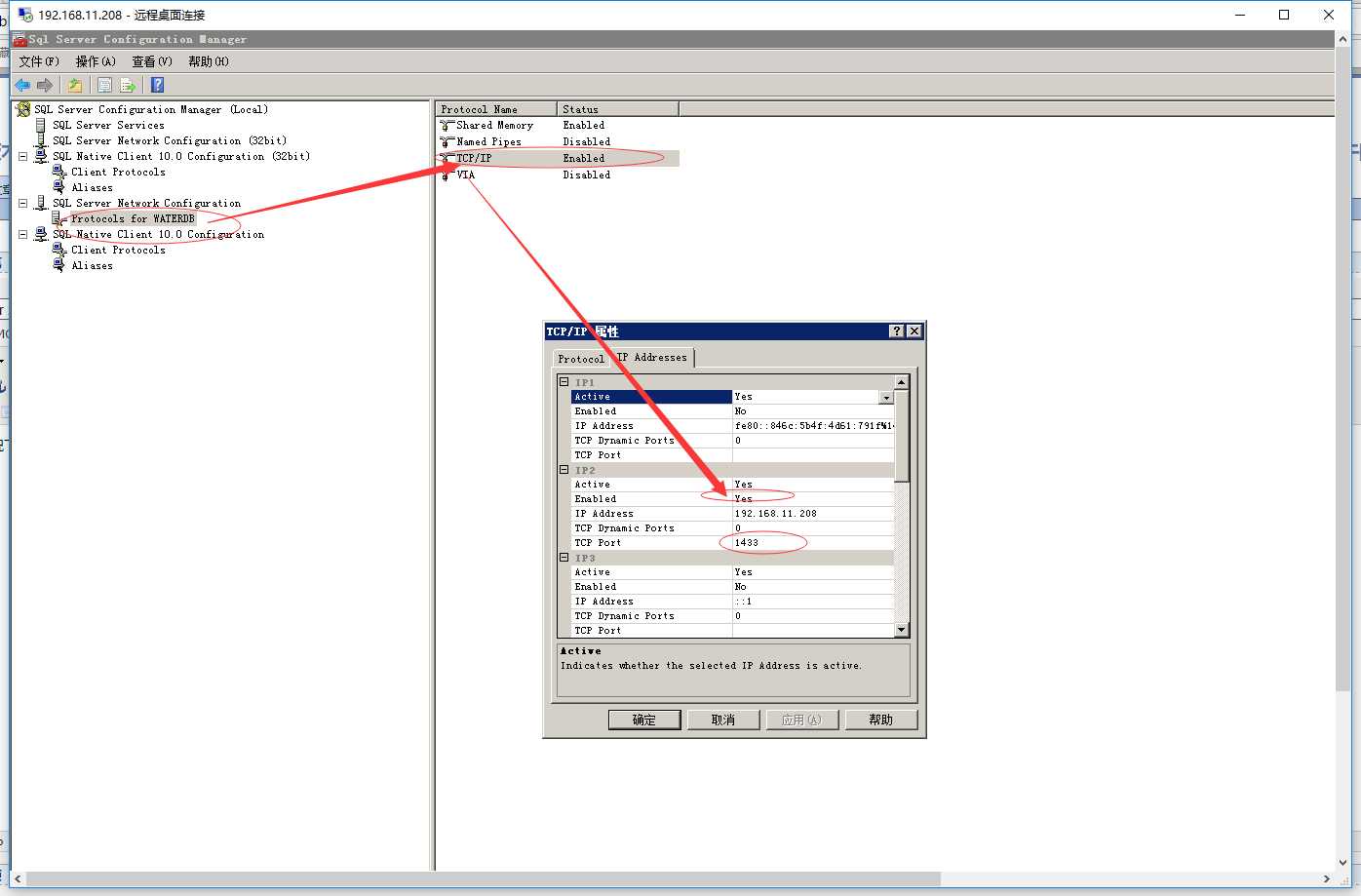Click the IP3 Enabled value No
The image size is (1361, 896).
740,586
